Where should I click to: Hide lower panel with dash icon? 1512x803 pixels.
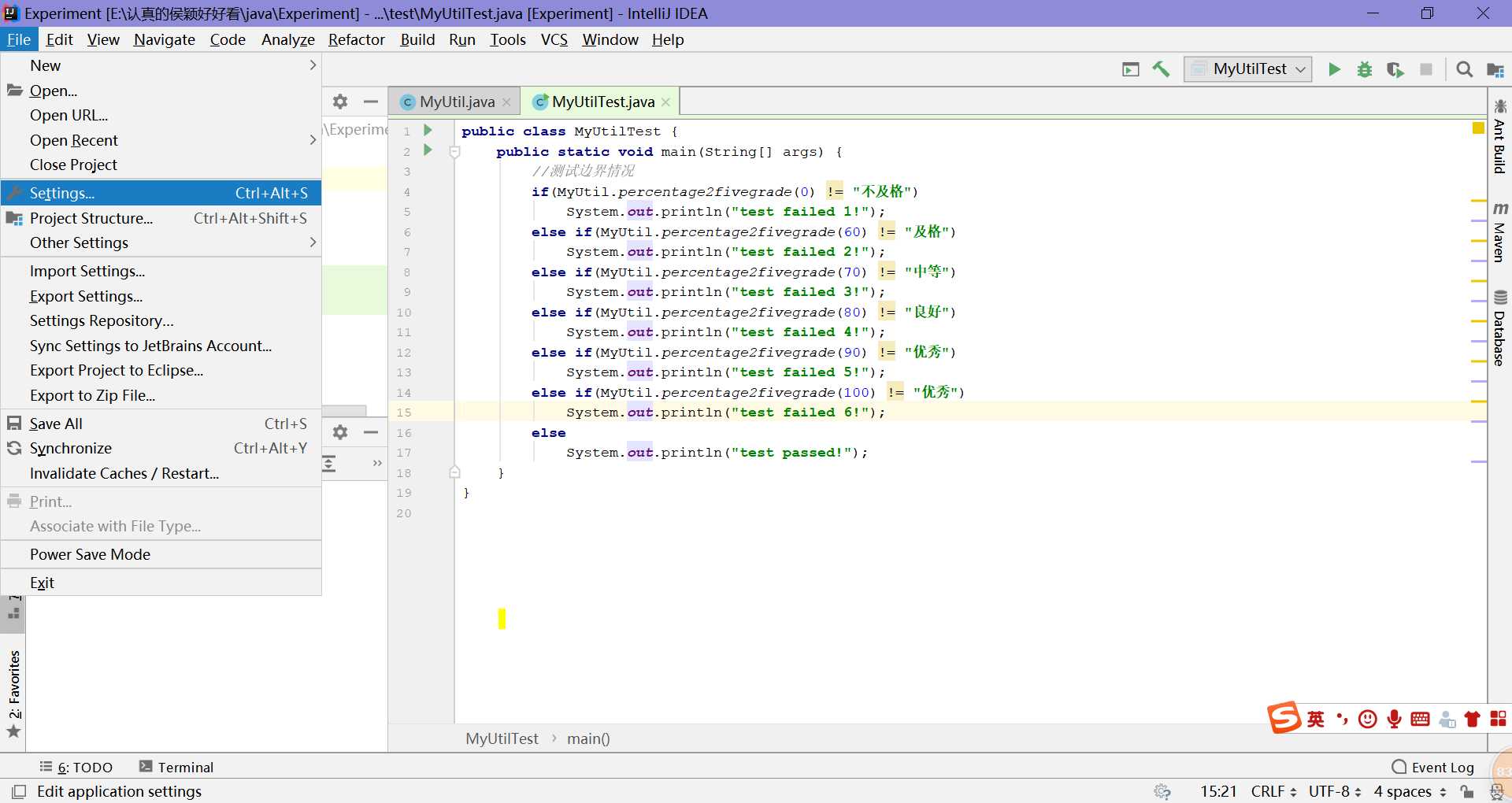(370, 432)
